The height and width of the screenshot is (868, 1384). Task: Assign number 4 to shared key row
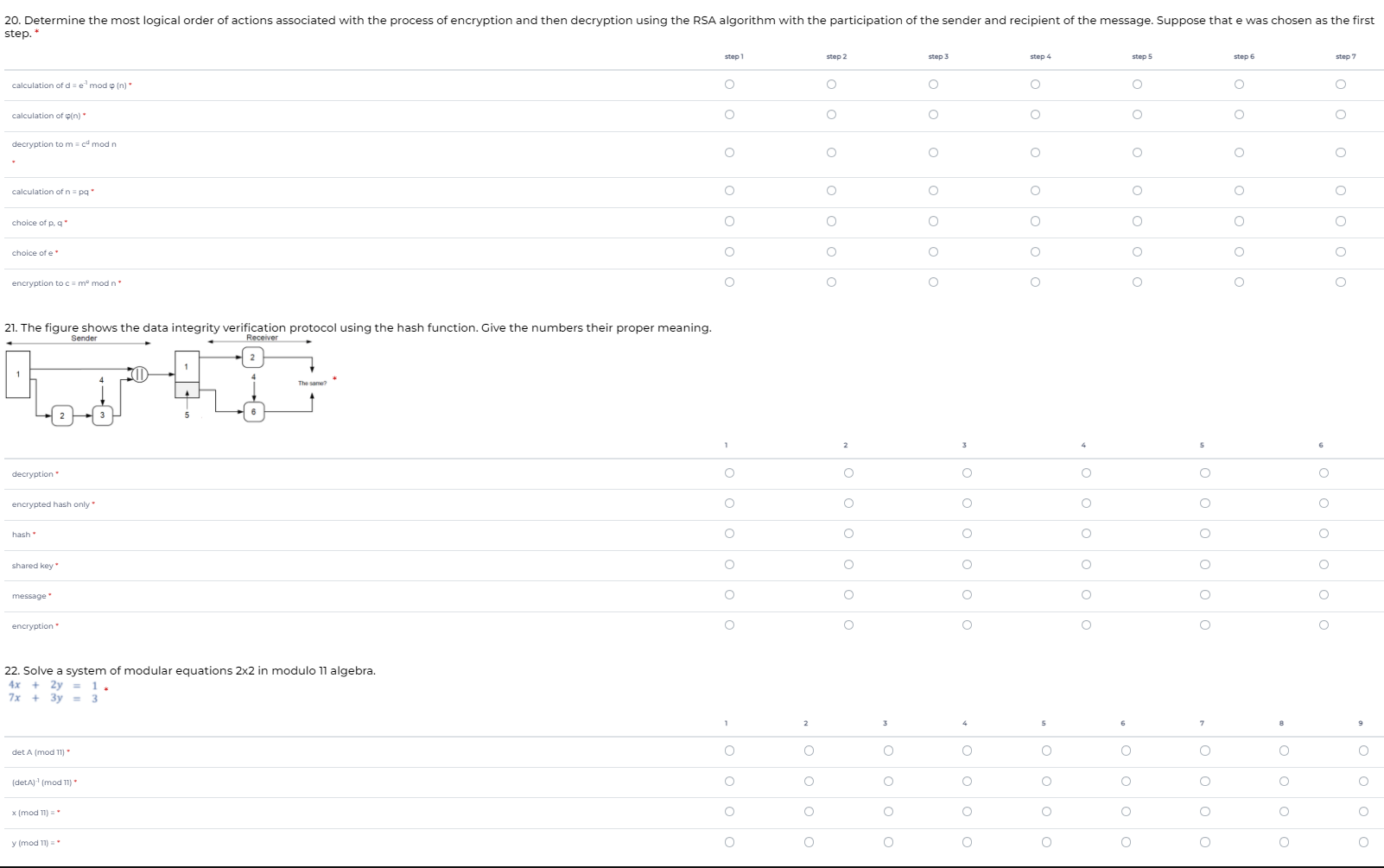1086,565
